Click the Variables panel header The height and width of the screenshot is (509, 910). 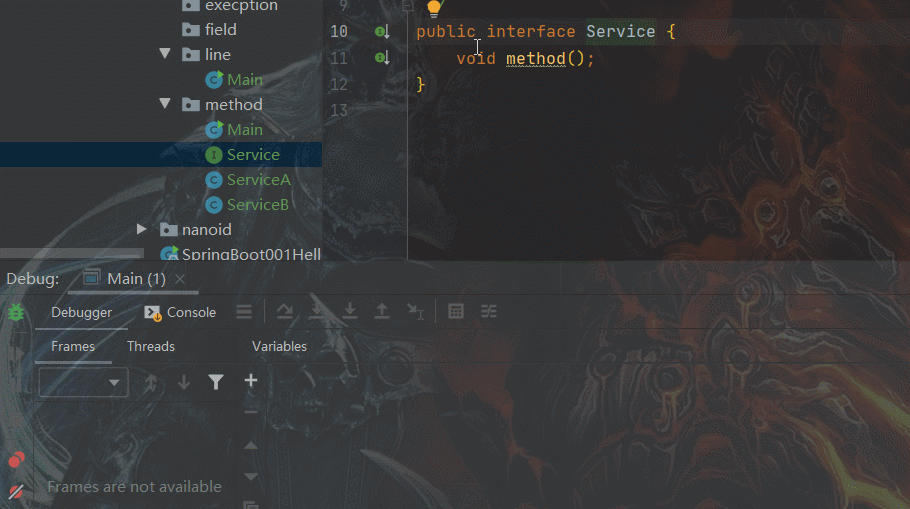pos(279,346)
